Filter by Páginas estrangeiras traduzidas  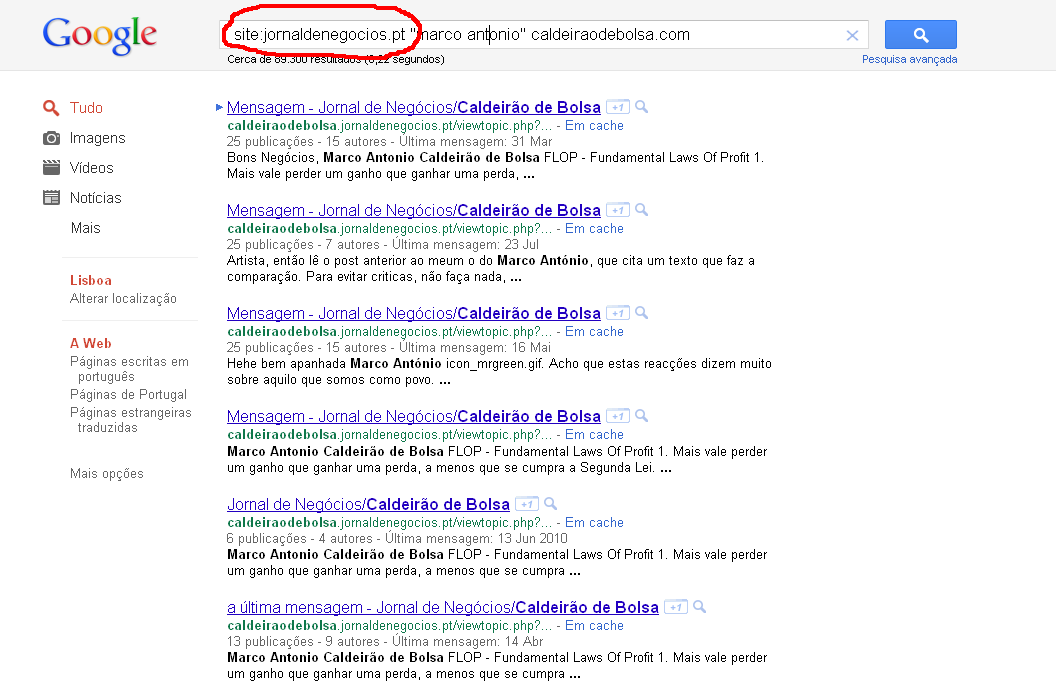tap(131, 420)
